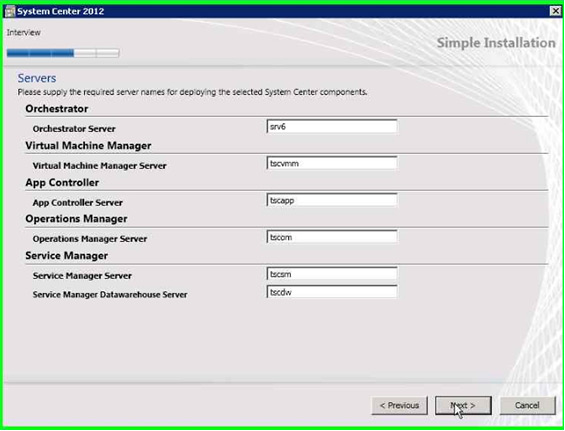Edit the Service Manager Server field
The image size is (565, 431).
[x=332, y=274]
